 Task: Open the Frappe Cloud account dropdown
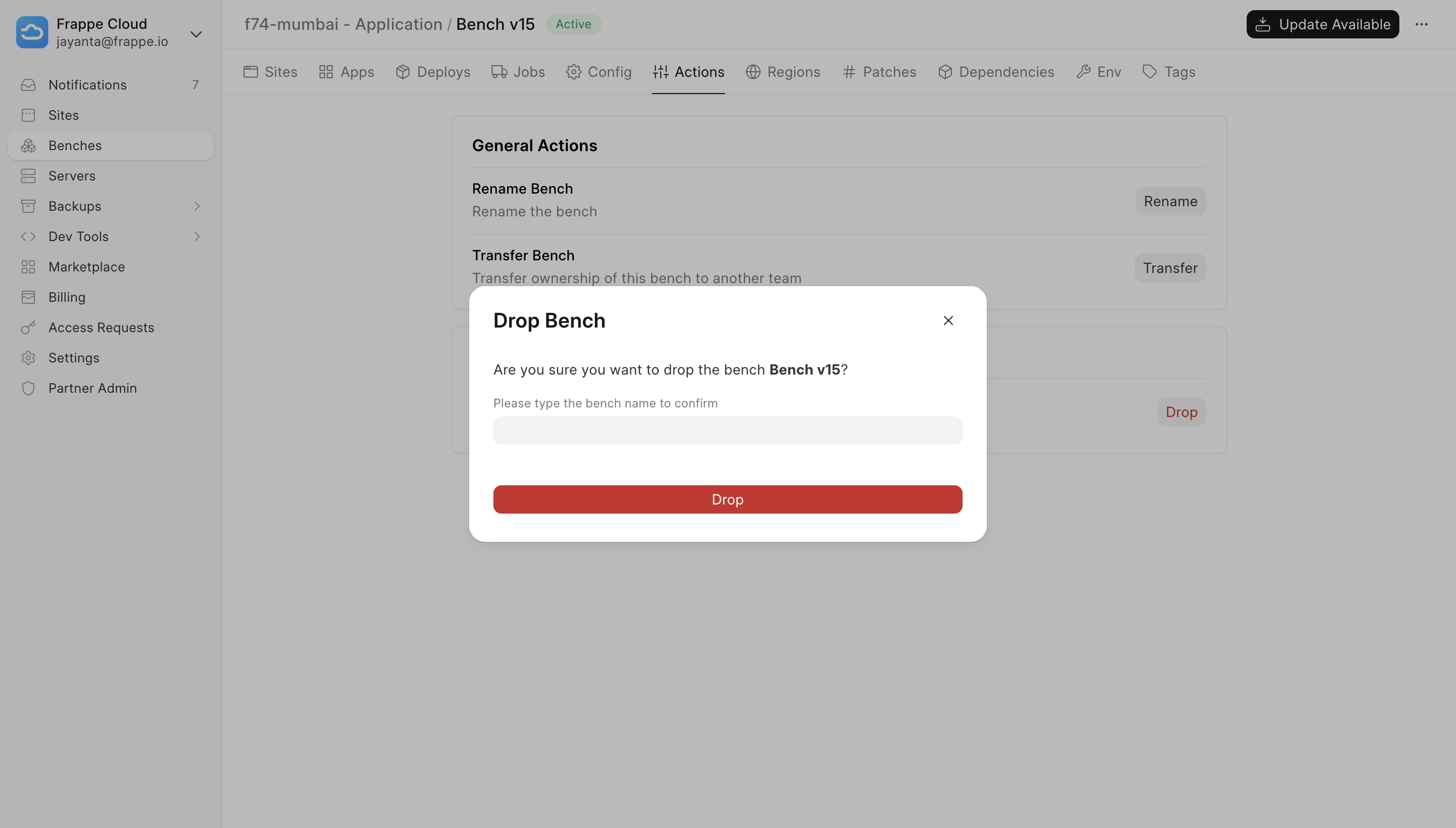click(196, 34)
